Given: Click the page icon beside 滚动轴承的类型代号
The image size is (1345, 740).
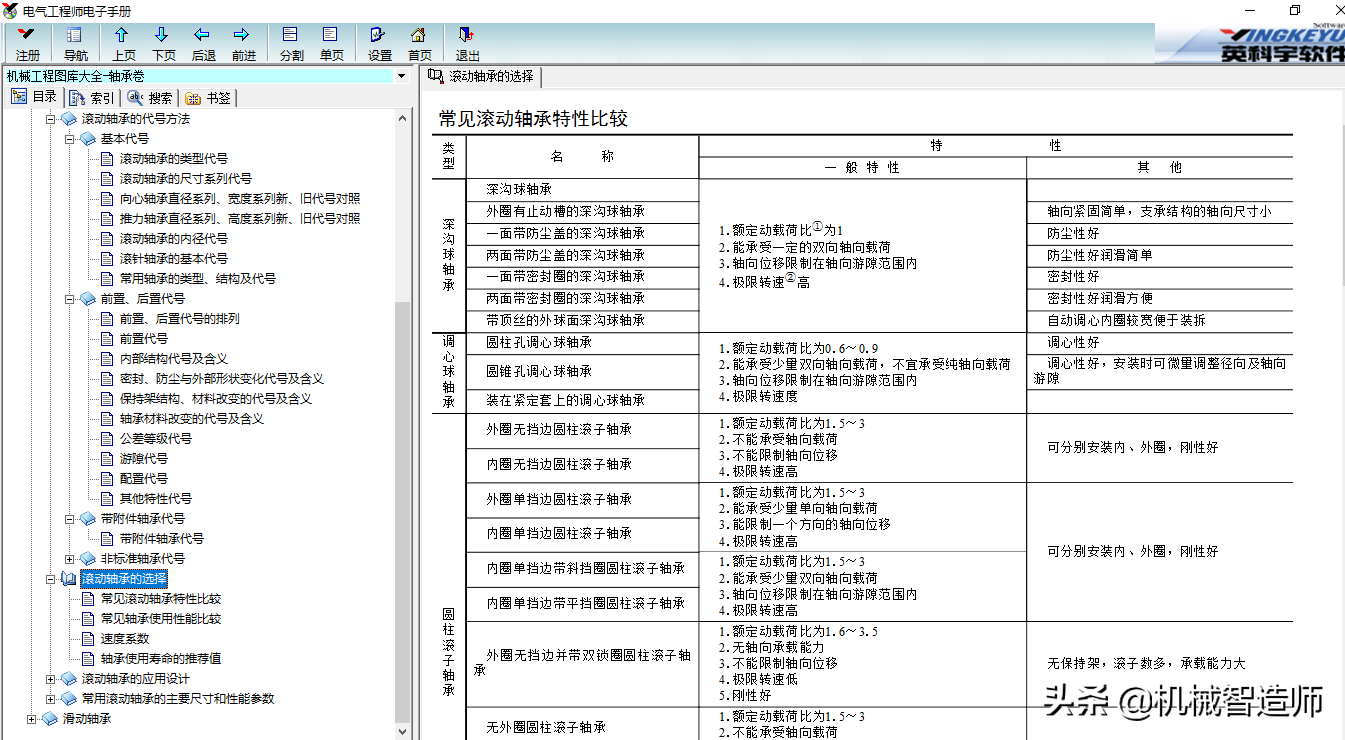Looking at the screenshot, I should pyautogui.click(x=108, y=159).
